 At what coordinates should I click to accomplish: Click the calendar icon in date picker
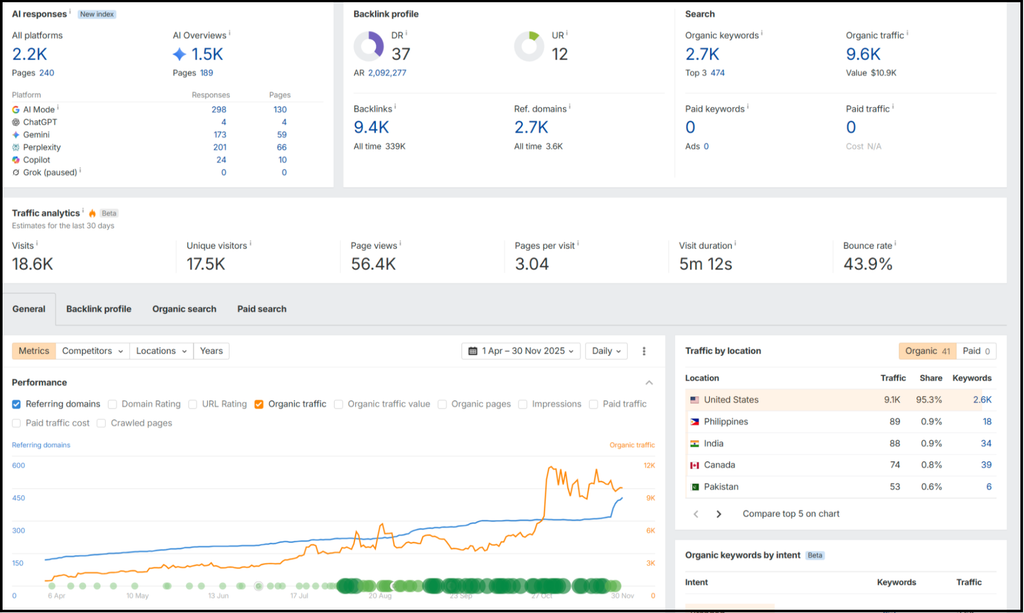(473, 351)
